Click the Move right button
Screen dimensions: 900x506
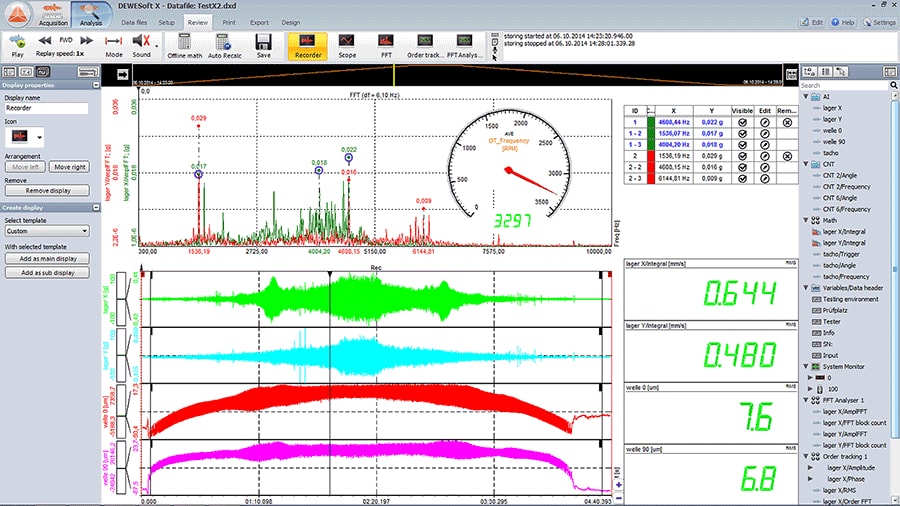click(x=69, y=167)
